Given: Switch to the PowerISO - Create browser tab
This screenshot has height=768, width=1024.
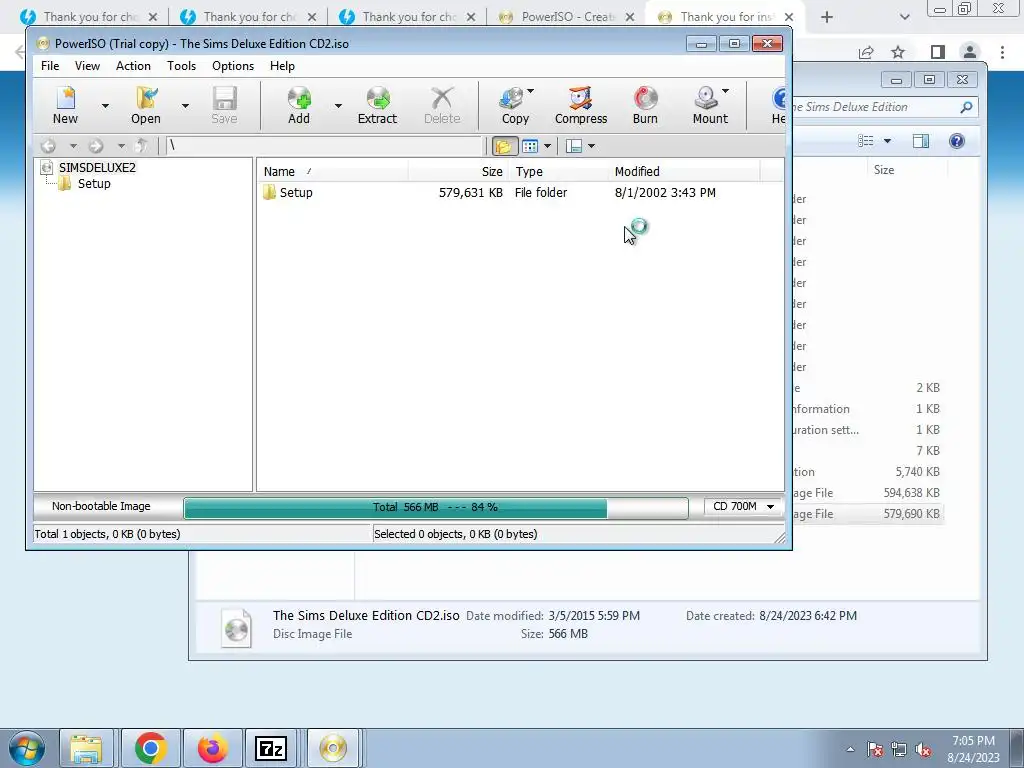Looking at the screenshot, I should [566, 17].
